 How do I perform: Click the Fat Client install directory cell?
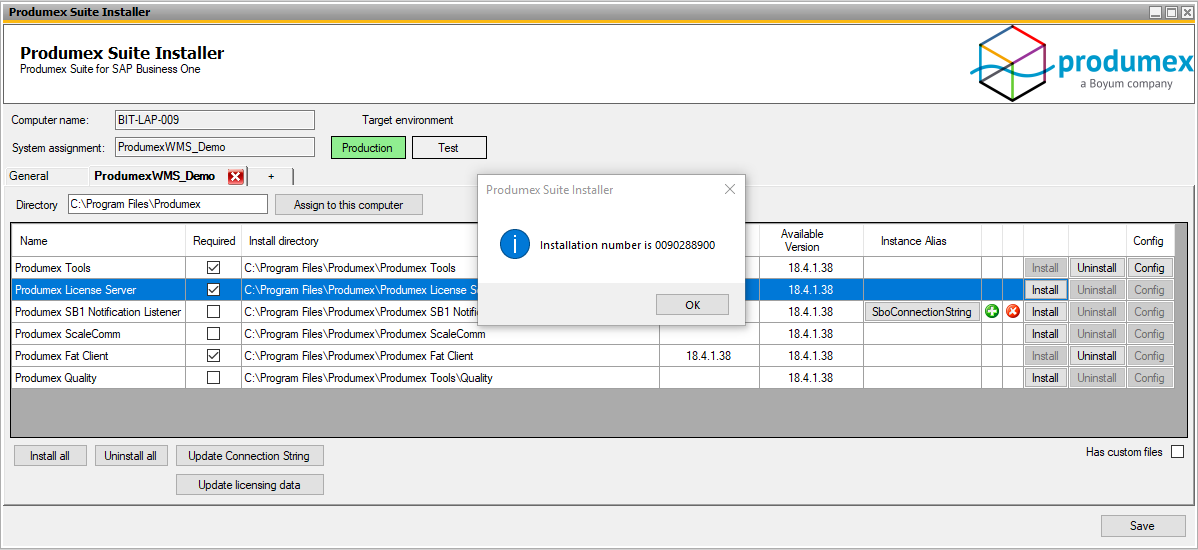tap(451, 356)
